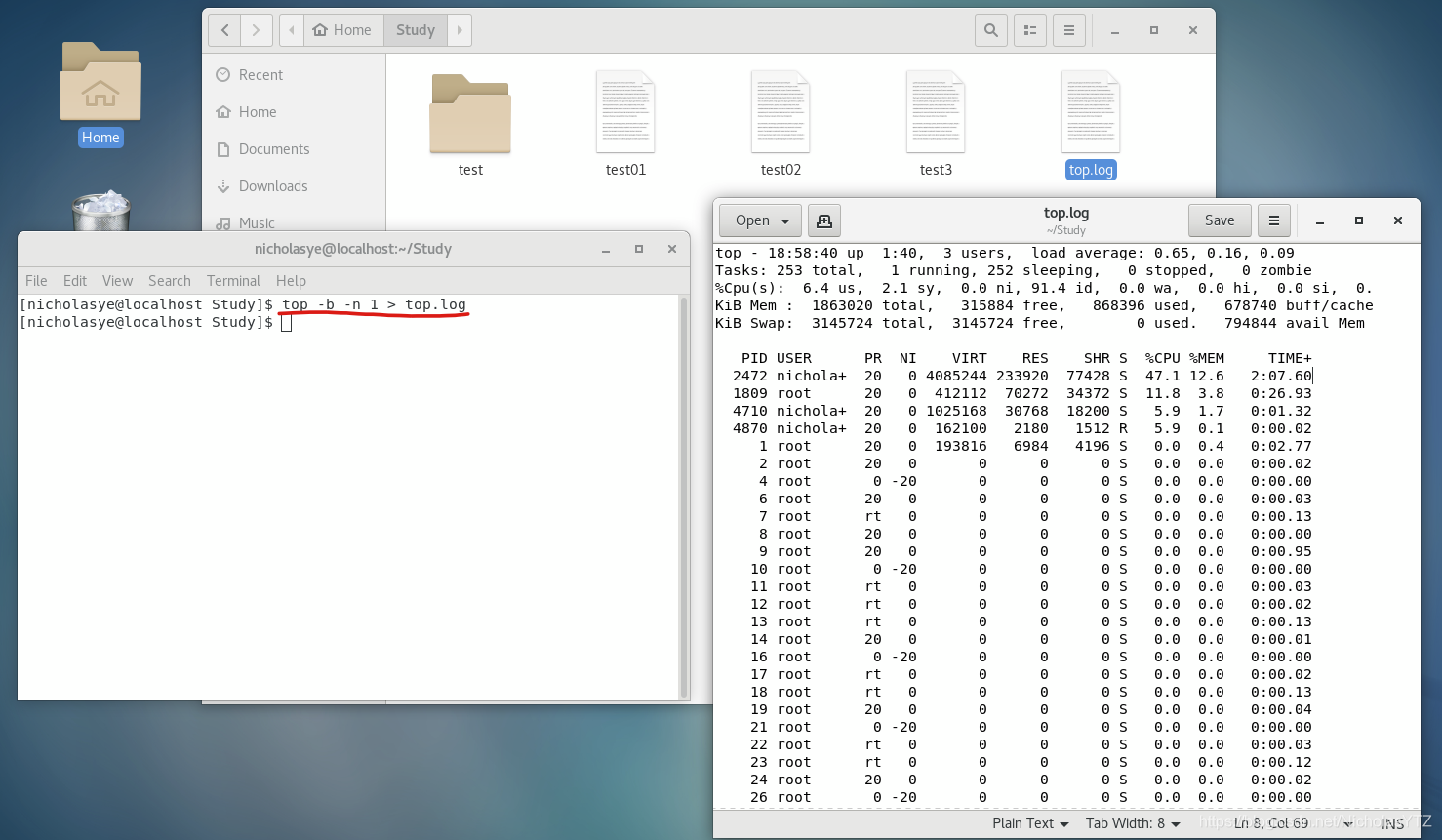
Task: Minimize the terminal window
Action: [x=606, y=250]
